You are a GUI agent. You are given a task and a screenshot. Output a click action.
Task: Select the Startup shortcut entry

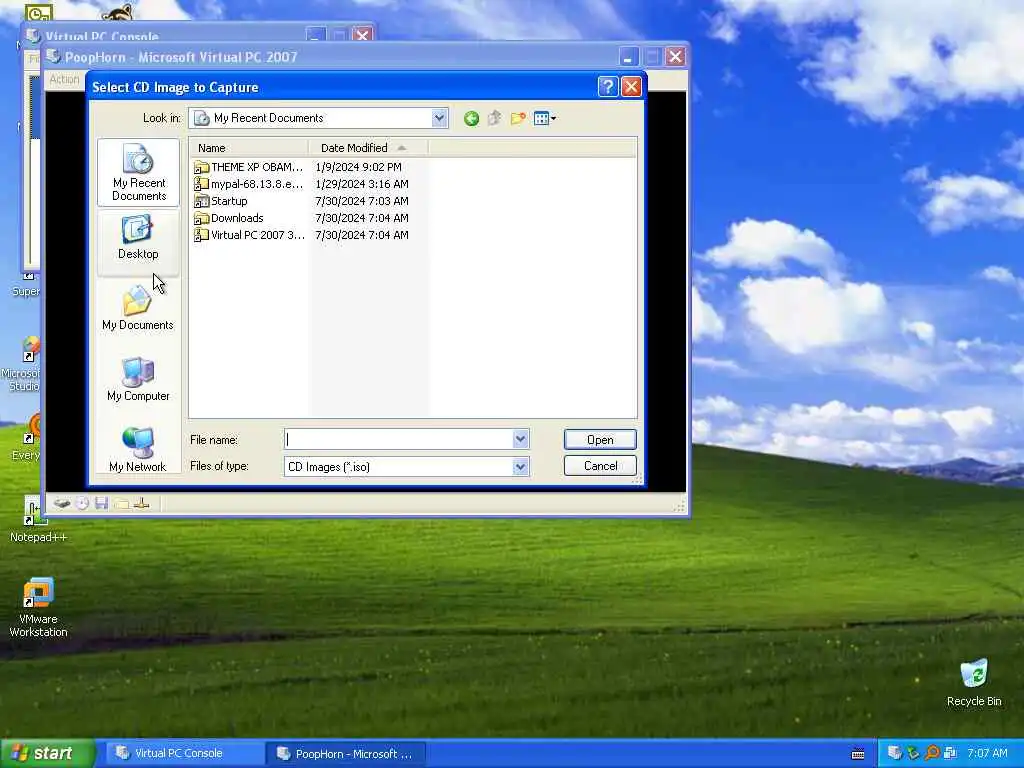221,201
